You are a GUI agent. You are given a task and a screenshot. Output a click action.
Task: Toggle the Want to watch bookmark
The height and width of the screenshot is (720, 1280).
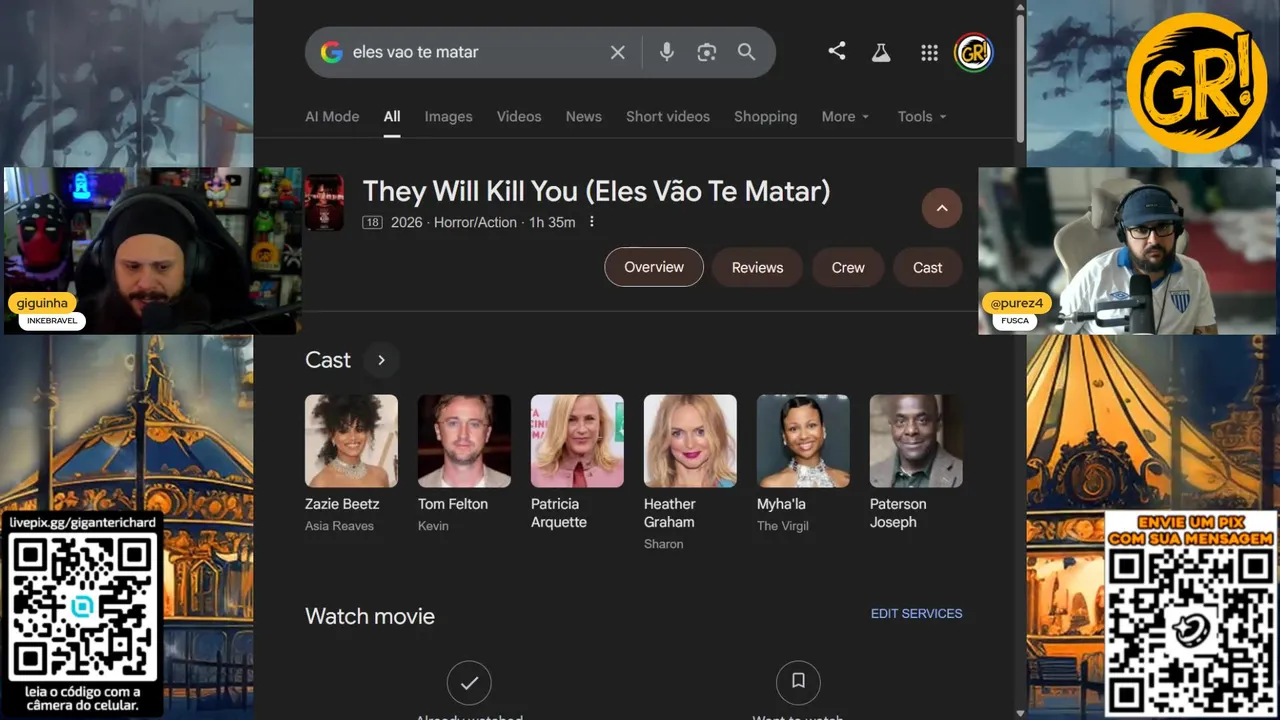[798, 682]
